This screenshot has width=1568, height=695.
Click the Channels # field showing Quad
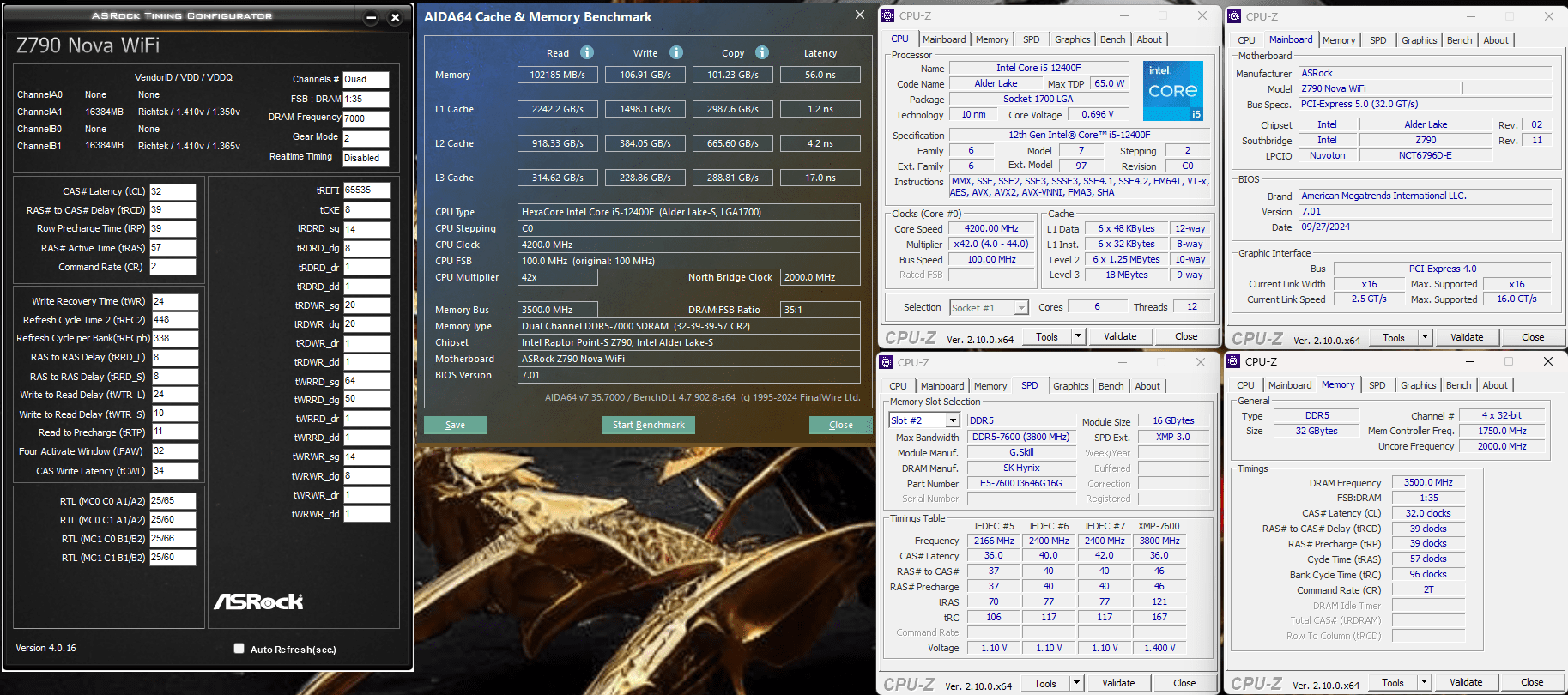point(366,79)
